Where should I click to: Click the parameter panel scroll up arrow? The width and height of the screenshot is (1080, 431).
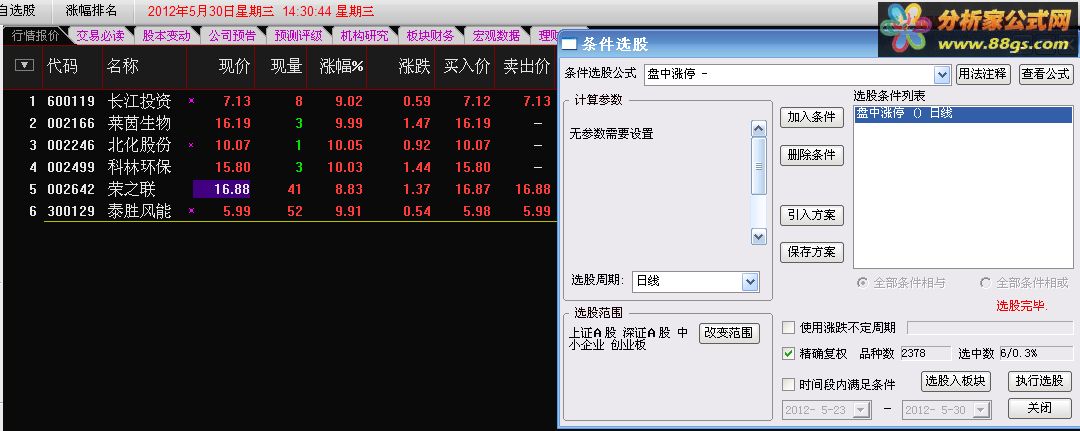758,129
